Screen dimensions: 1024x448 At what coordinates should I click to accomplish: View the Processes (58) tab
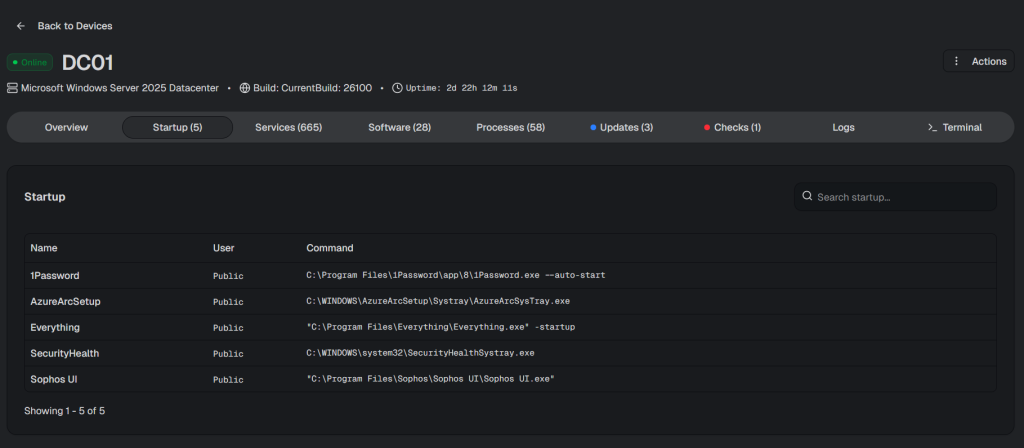(x=510, y=127)
